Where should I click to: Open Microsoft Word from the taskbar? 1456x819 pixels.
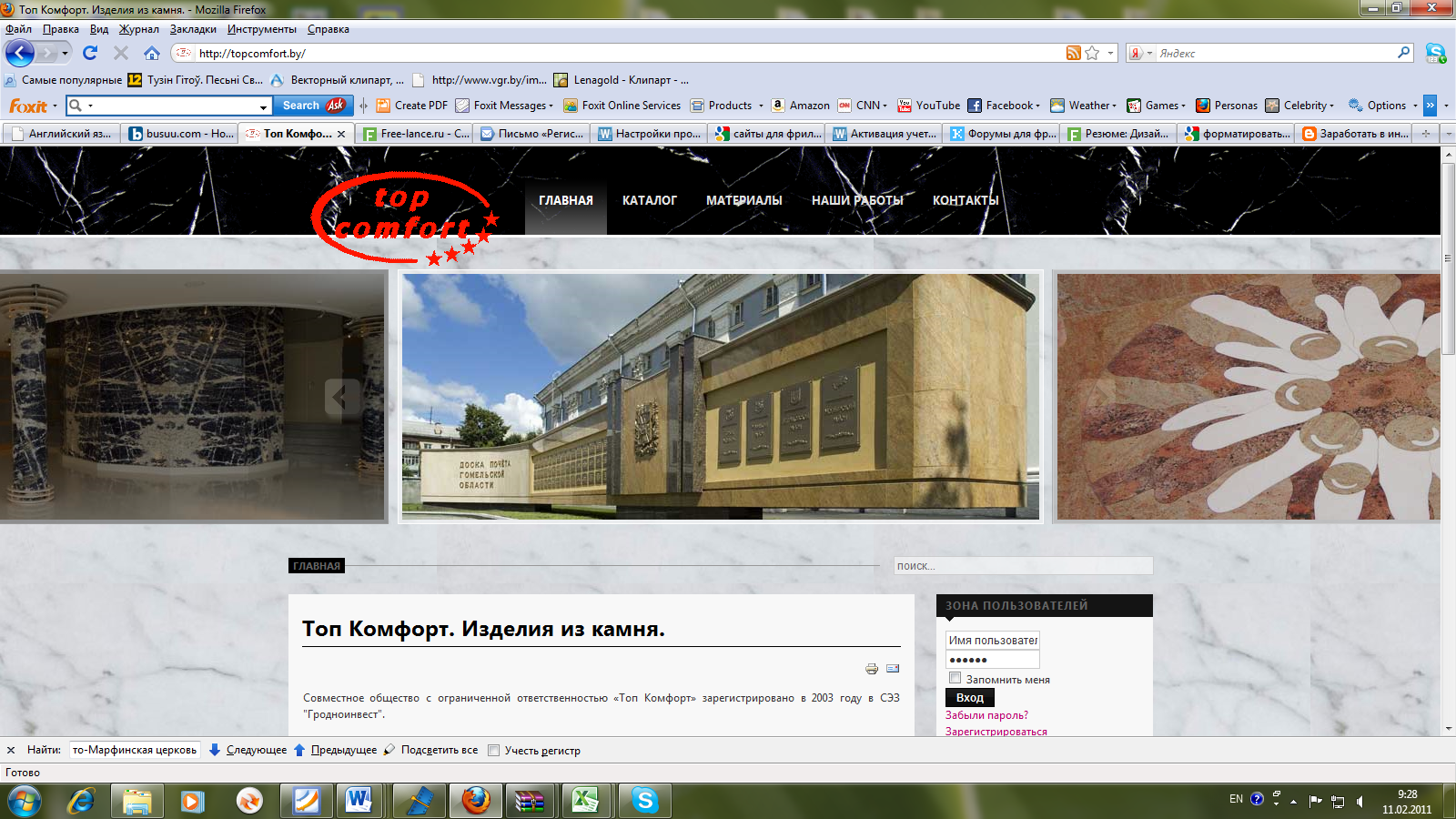click(359, 801)
